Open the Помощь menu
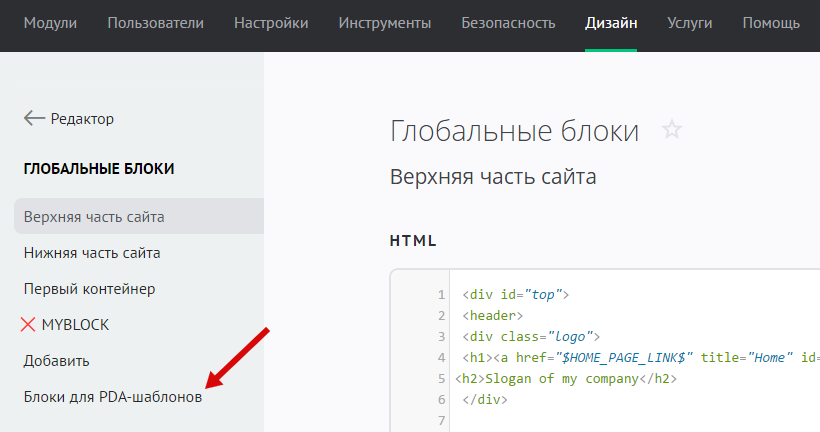 (771, 22)
